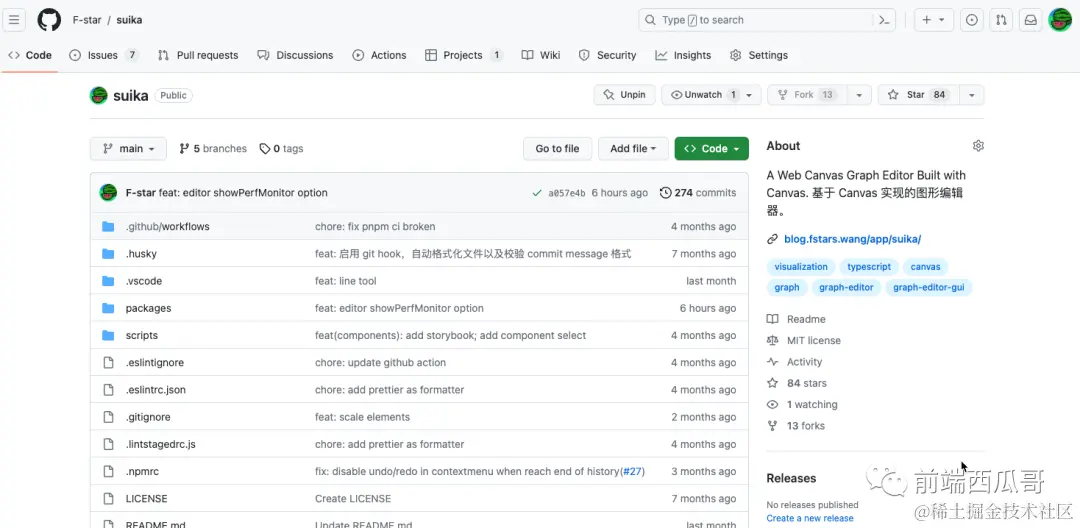Fork the repository with Fork button
This screenshot has width=1080, height=528.
[x=807, y=95]
